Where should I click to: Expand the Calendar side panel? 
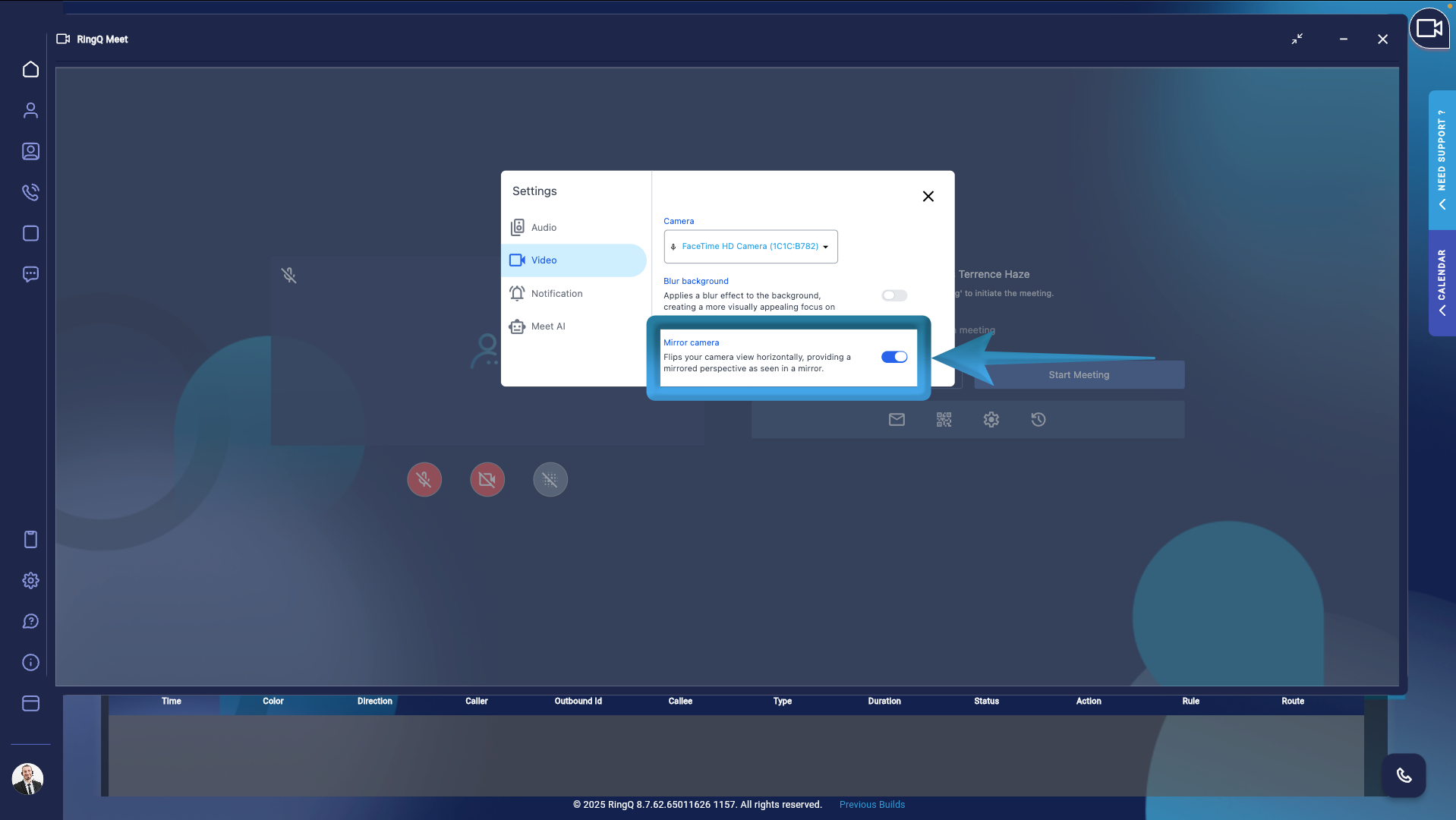click(x=1442, y=282)
